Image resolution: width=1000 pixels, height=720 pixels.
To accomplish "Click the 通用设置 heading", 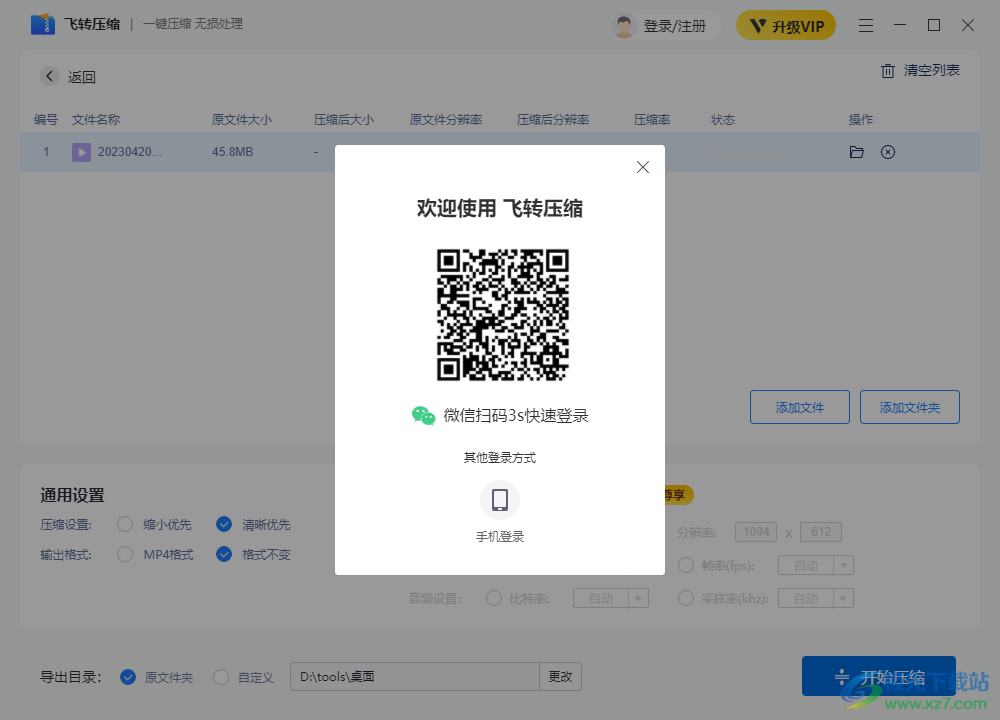I will (x=72, y=496).
